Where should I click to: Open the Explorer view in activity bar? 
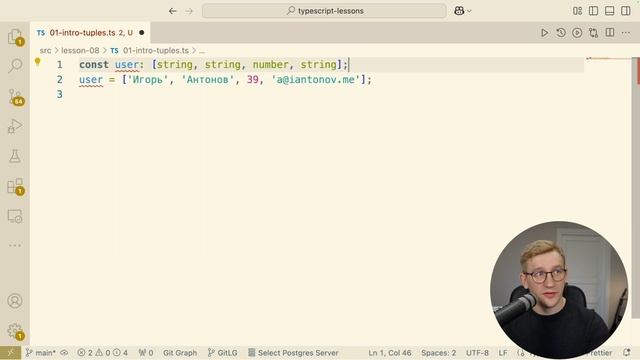(x=15, y=37)
